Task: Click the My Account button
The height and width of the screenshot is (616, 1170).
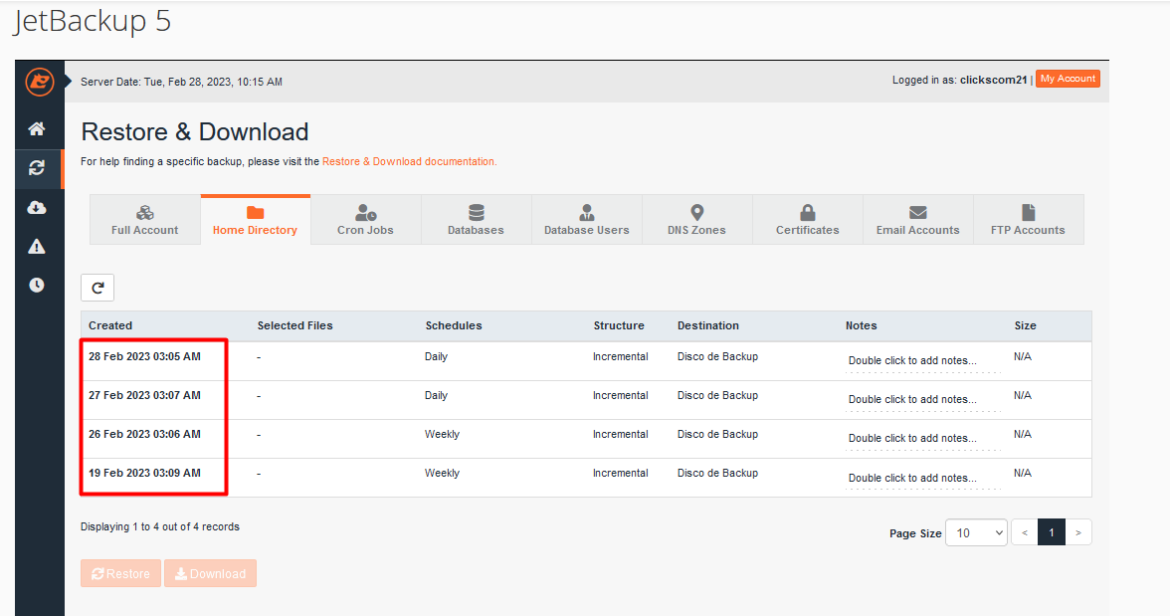Action: (x=1068, y=78)
